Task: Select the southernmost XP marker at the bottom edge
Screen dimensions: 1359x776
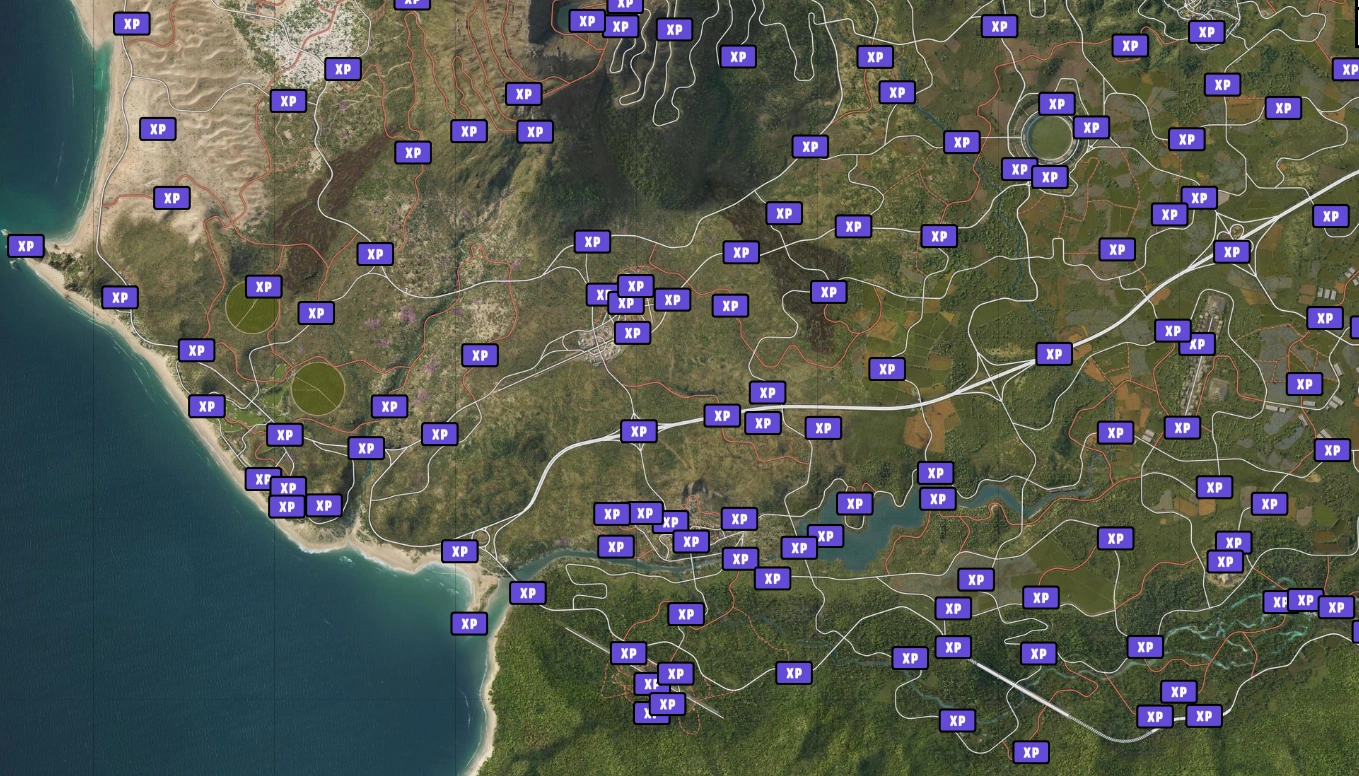Action: (x=1030, y=752)
